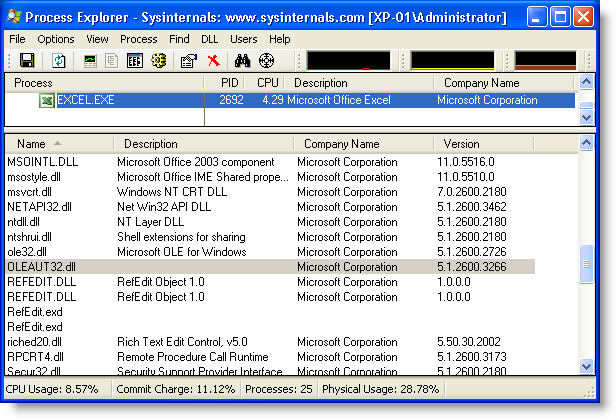This screenshot has height=419, width=616.
Task: Sort DLL list by Name header
Action: tap(60, 144)
